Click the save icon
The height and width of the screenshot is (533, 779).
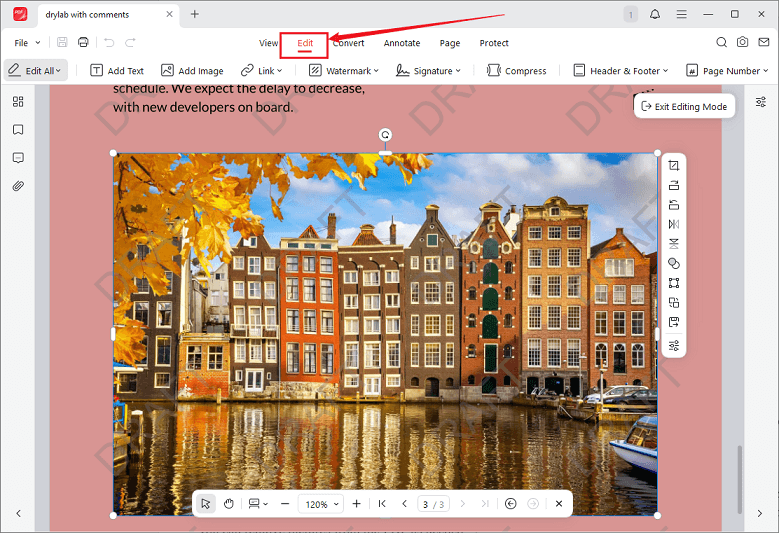pyautogui.click(x=62, y=42)
